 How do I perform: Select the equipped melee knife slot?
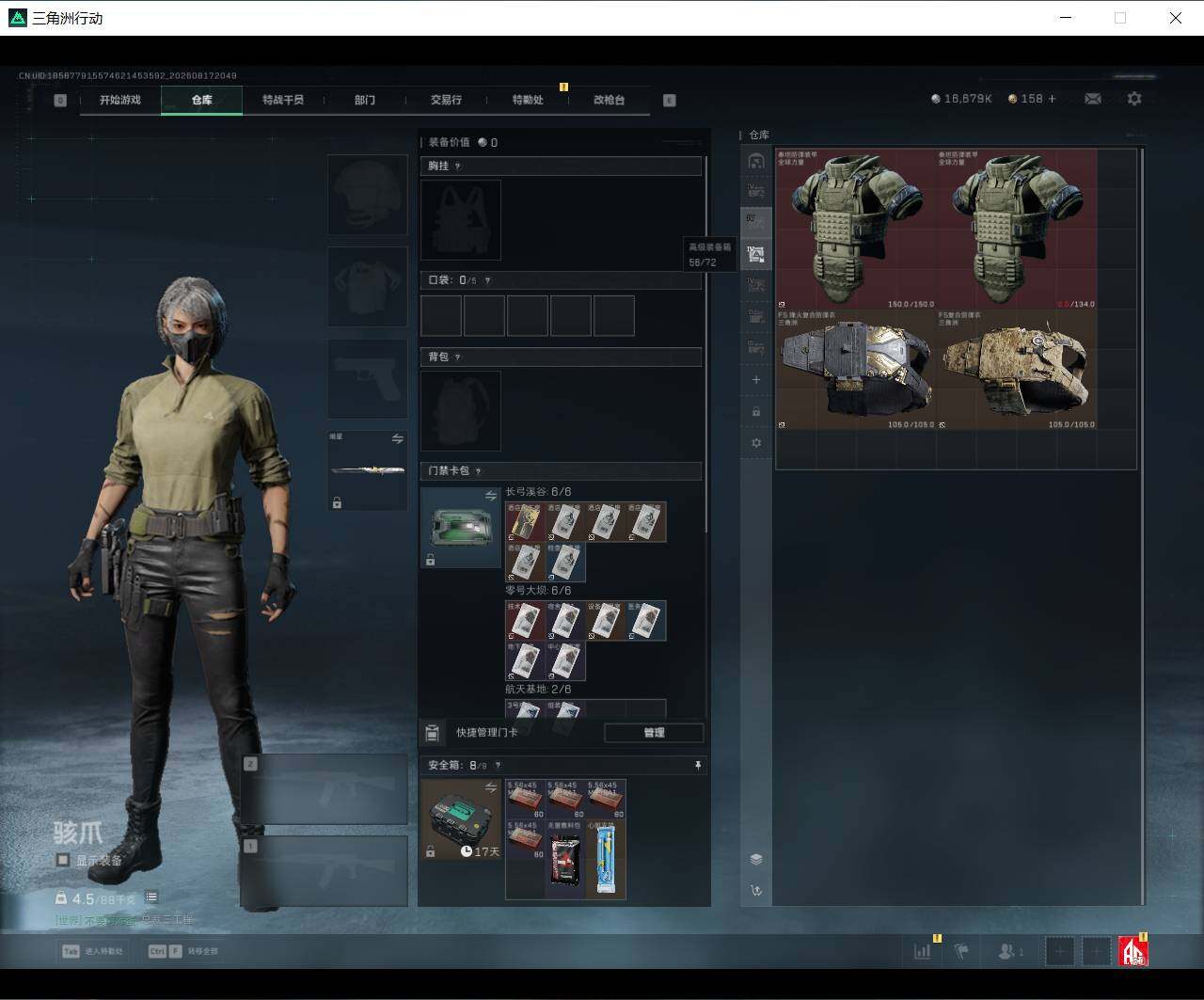pos(368,470)
